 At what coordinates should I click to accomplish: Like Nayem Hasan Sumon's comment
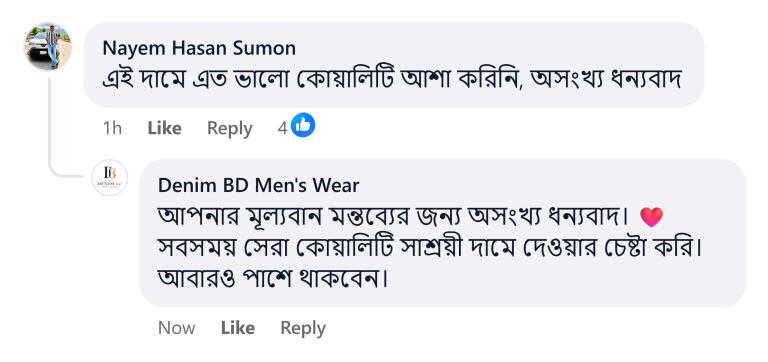[x=165, y=128]
